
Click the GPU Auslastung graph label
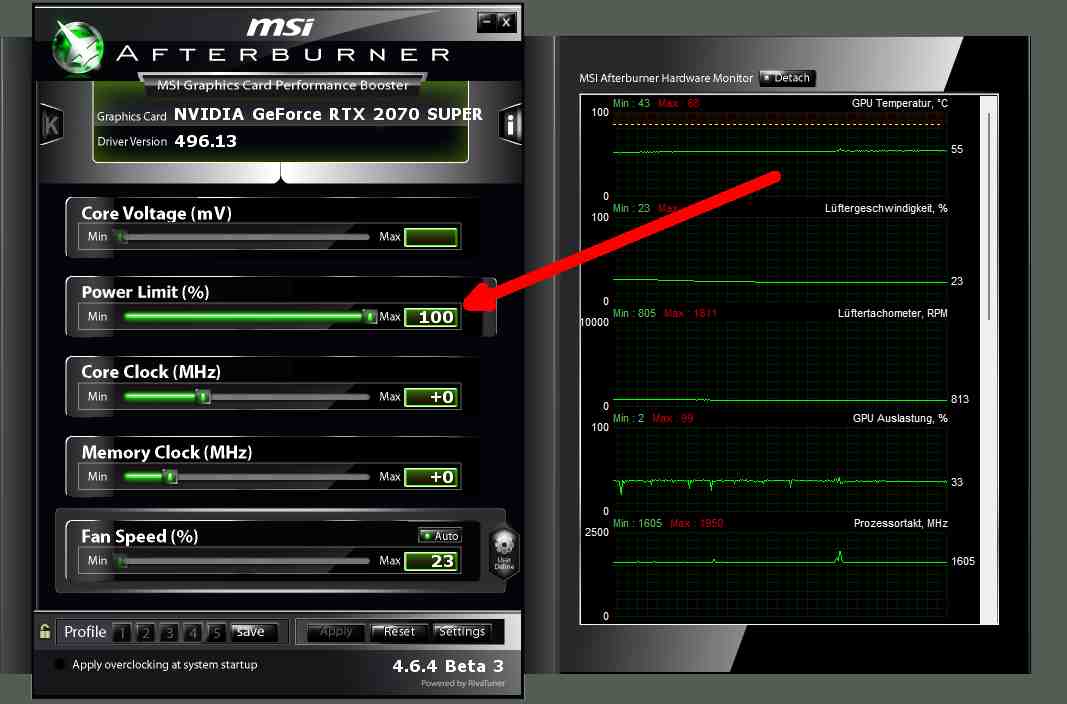pos(900,418)
